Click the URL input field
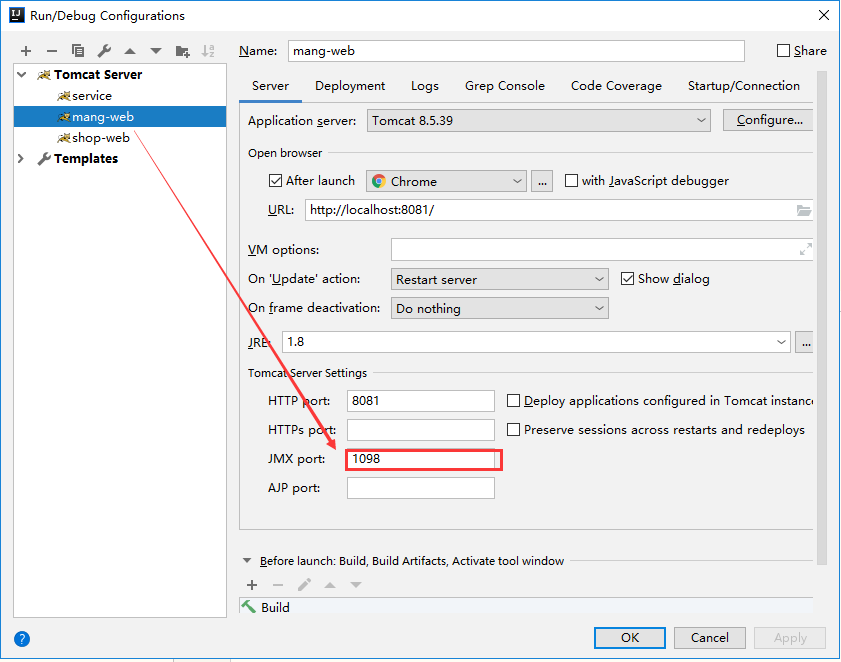The image size is (841, 662). (x=558, y=210)
